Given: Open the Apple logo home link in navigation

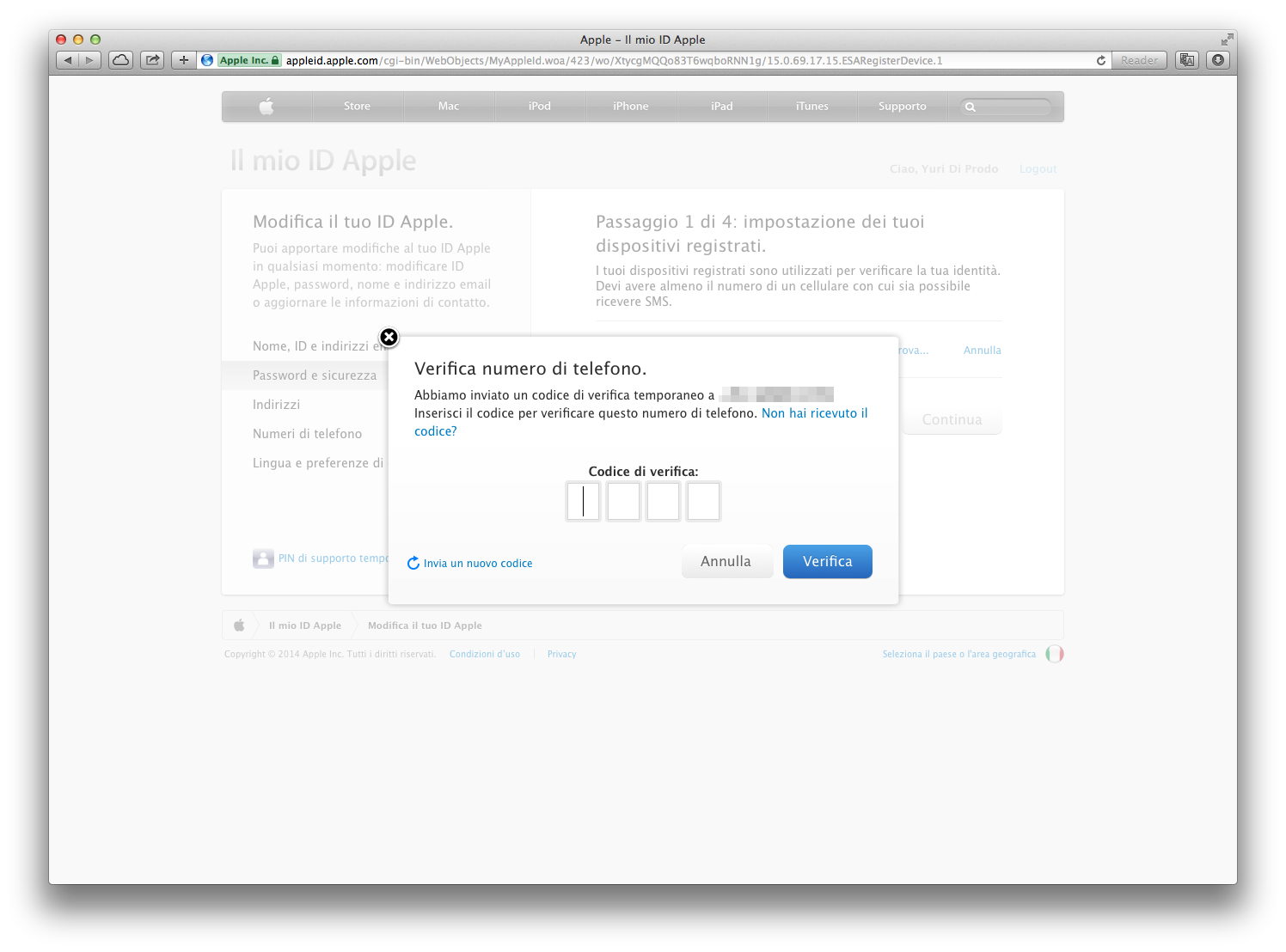Looking at the screenshot, I should (x=266, y=107).
